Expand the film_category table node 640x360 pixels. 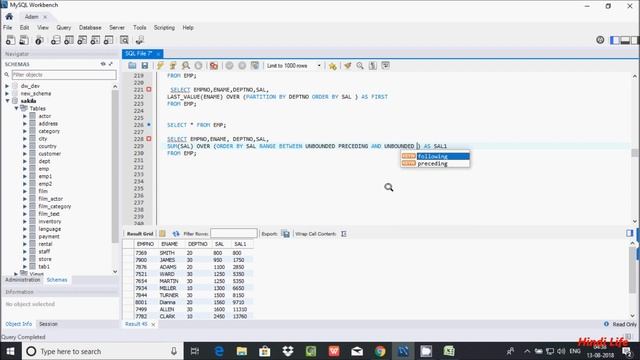pyautogui.click(x=25, y=207)
